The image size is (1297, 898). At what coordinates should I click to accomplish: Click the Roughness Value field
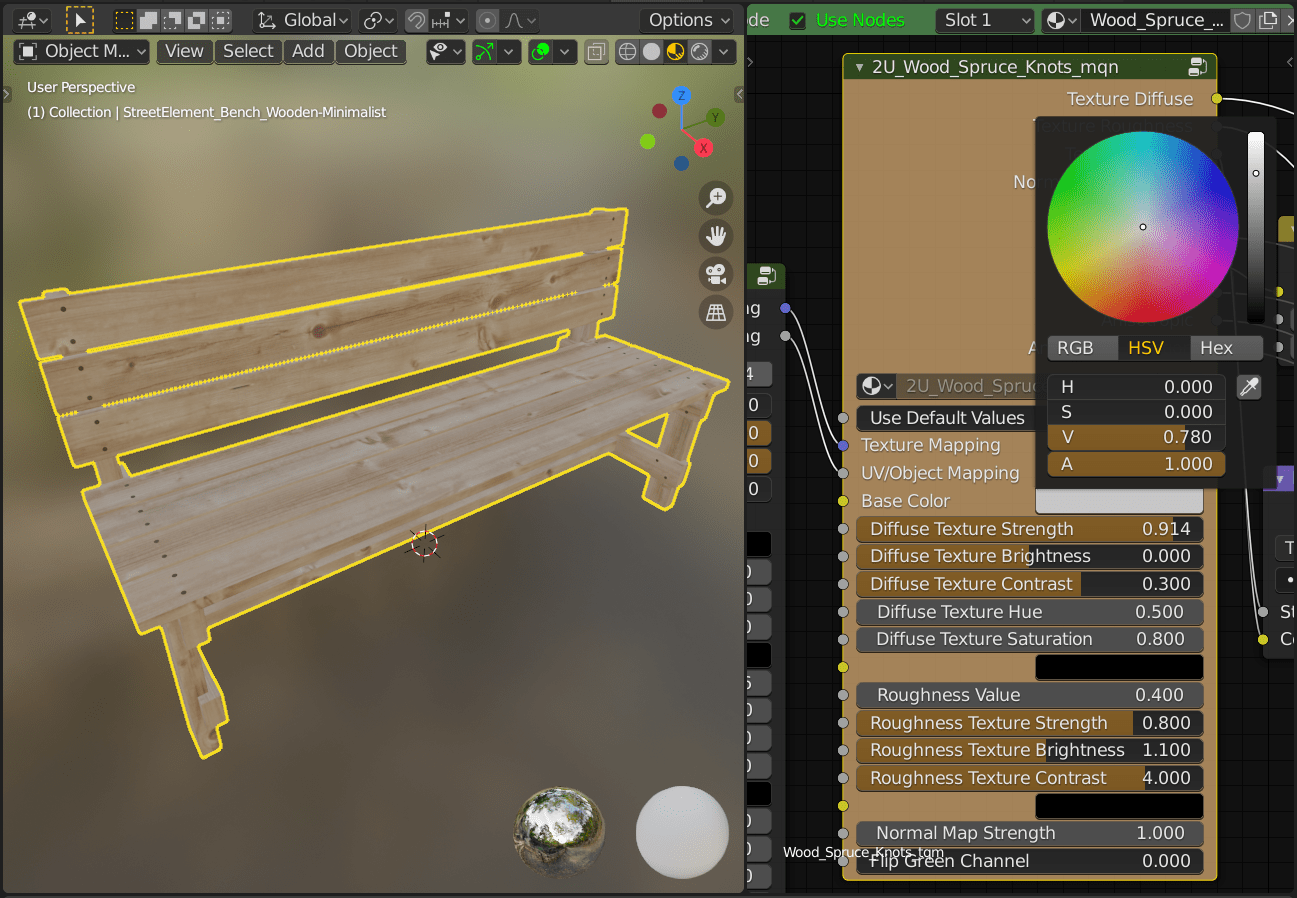click(1030, 695)
